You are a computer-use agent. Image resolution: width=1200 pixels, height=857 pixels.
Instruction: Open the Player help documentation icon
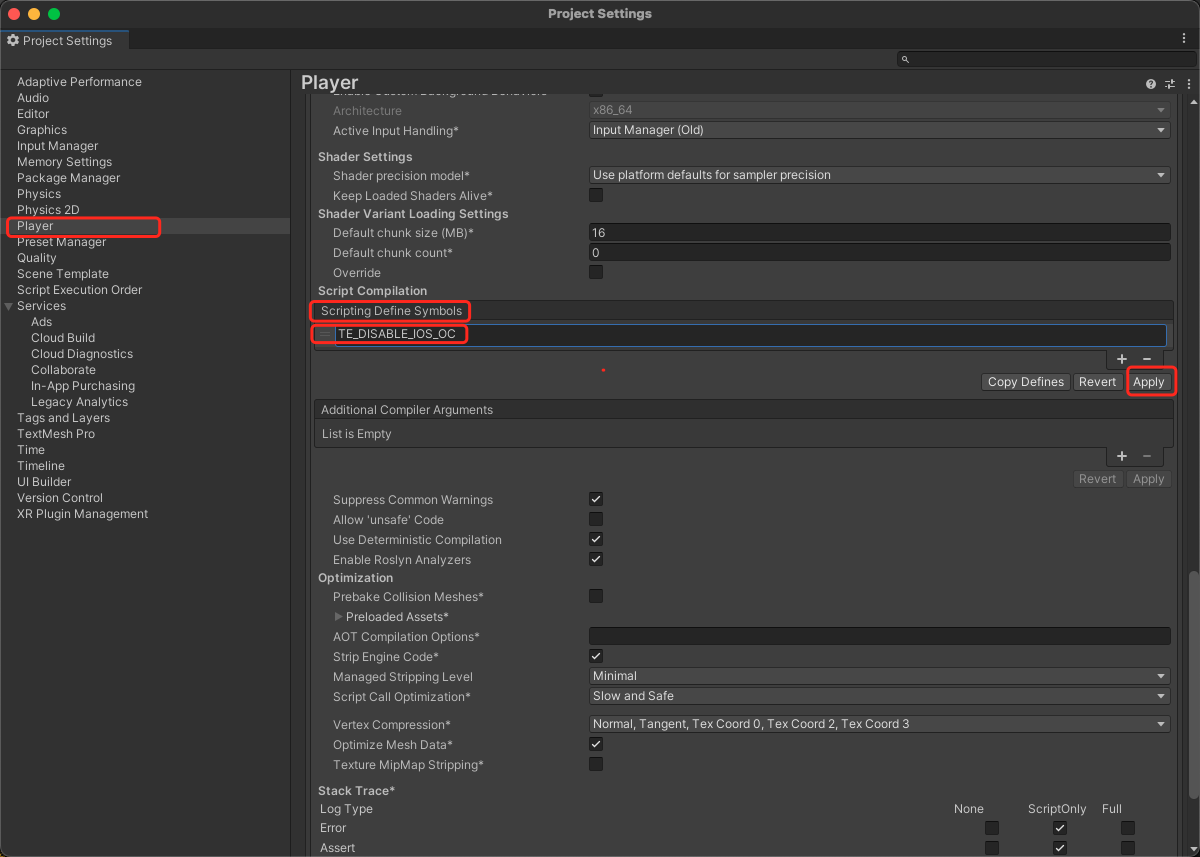pyautogui.click(x=1151, y=84)
